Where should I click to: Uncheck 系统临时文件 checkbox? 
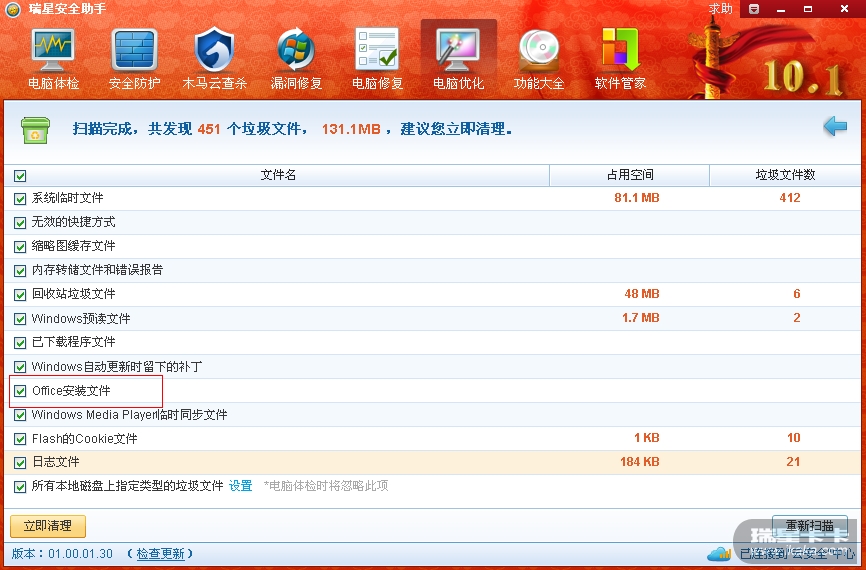click(x=20, y=199)
